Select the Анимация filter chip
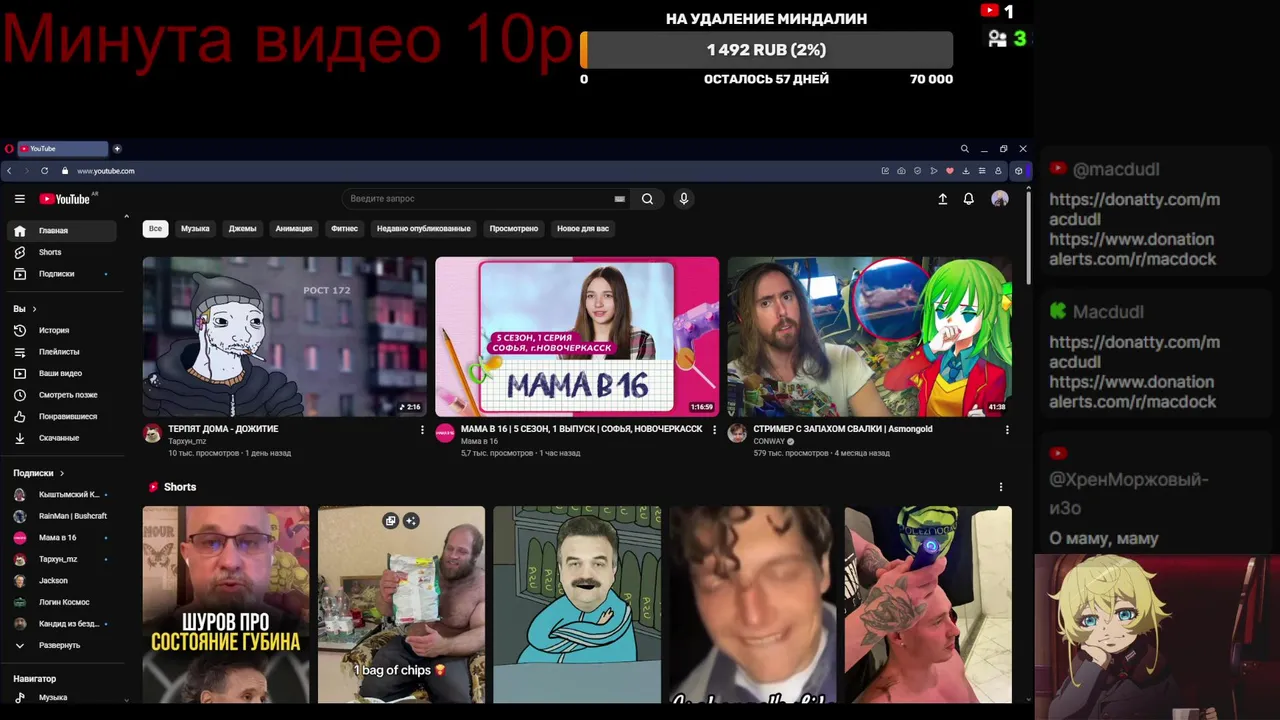Viewport: 1280px width, 720px height. (x=294, y=229)
